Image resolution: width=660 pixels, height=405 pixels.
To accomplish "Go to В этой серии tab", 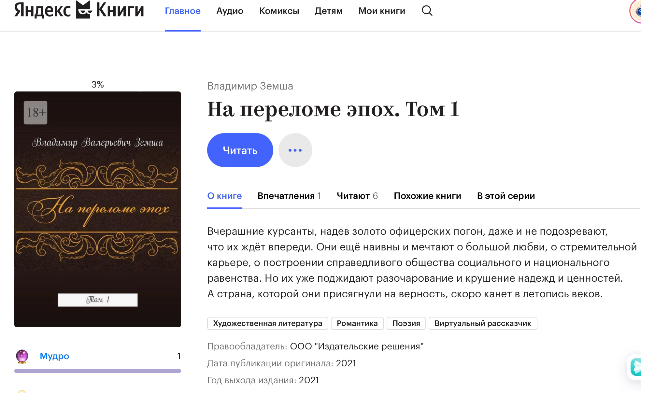I will [506, 196].
